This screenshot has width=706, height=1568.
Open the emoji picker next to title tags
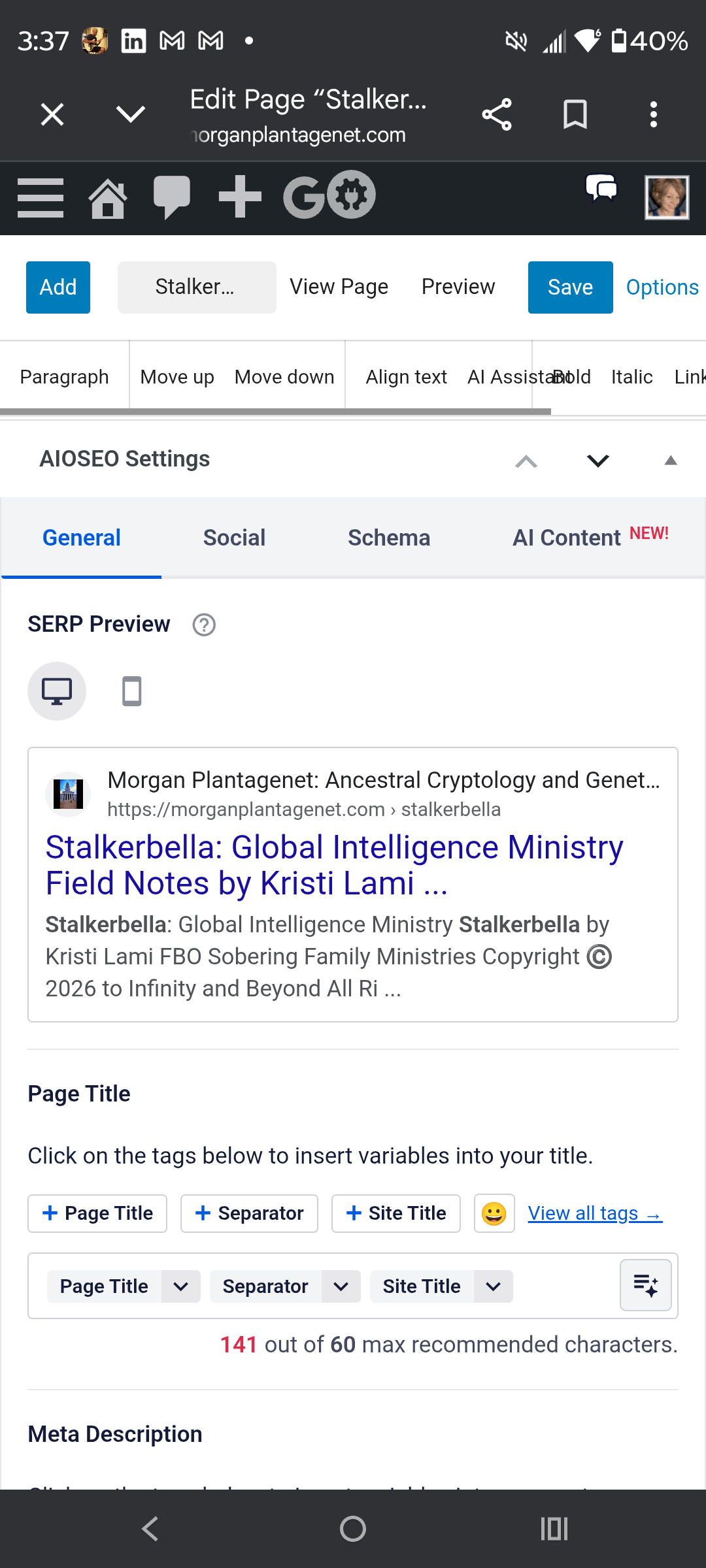pyautogui.click(x=494, y=1213)
